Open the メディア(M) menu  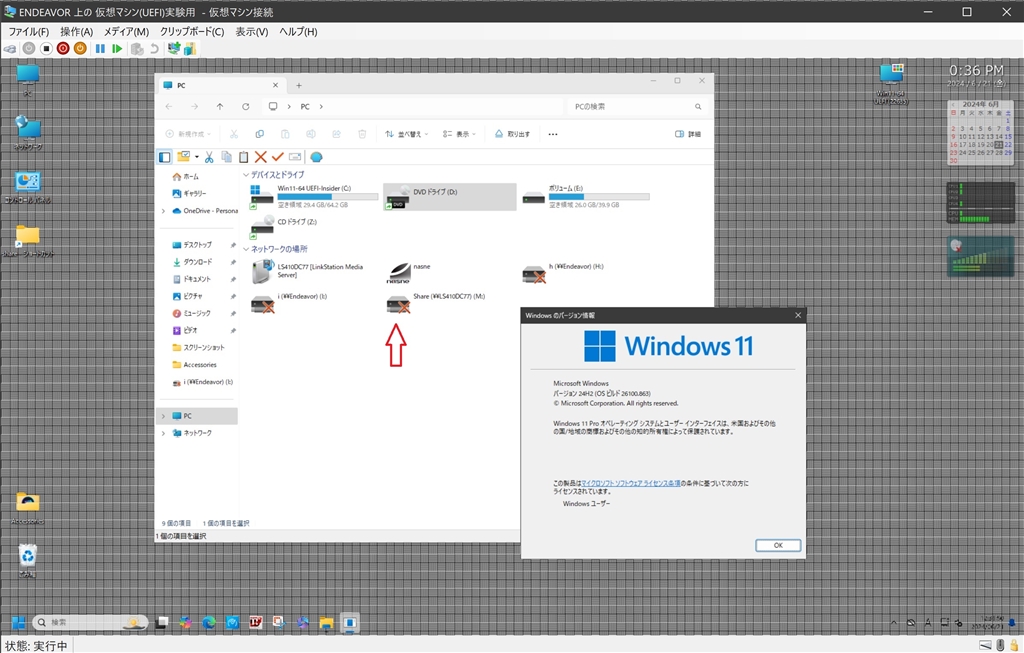pos(126,31)
